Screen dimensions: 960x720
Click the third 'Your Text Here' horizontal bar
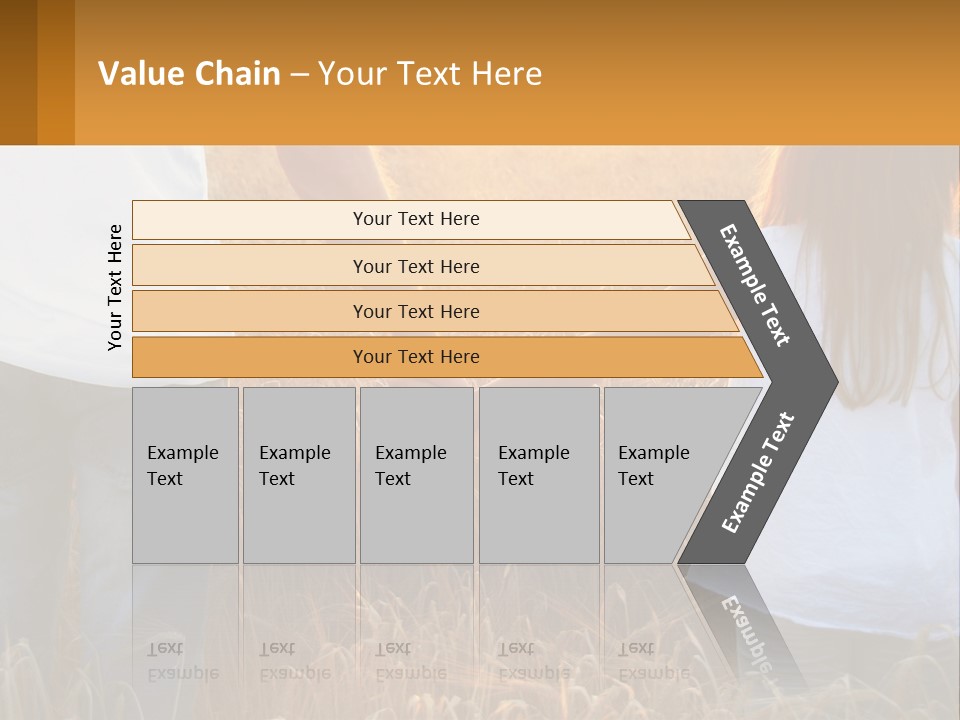(416, 311)
